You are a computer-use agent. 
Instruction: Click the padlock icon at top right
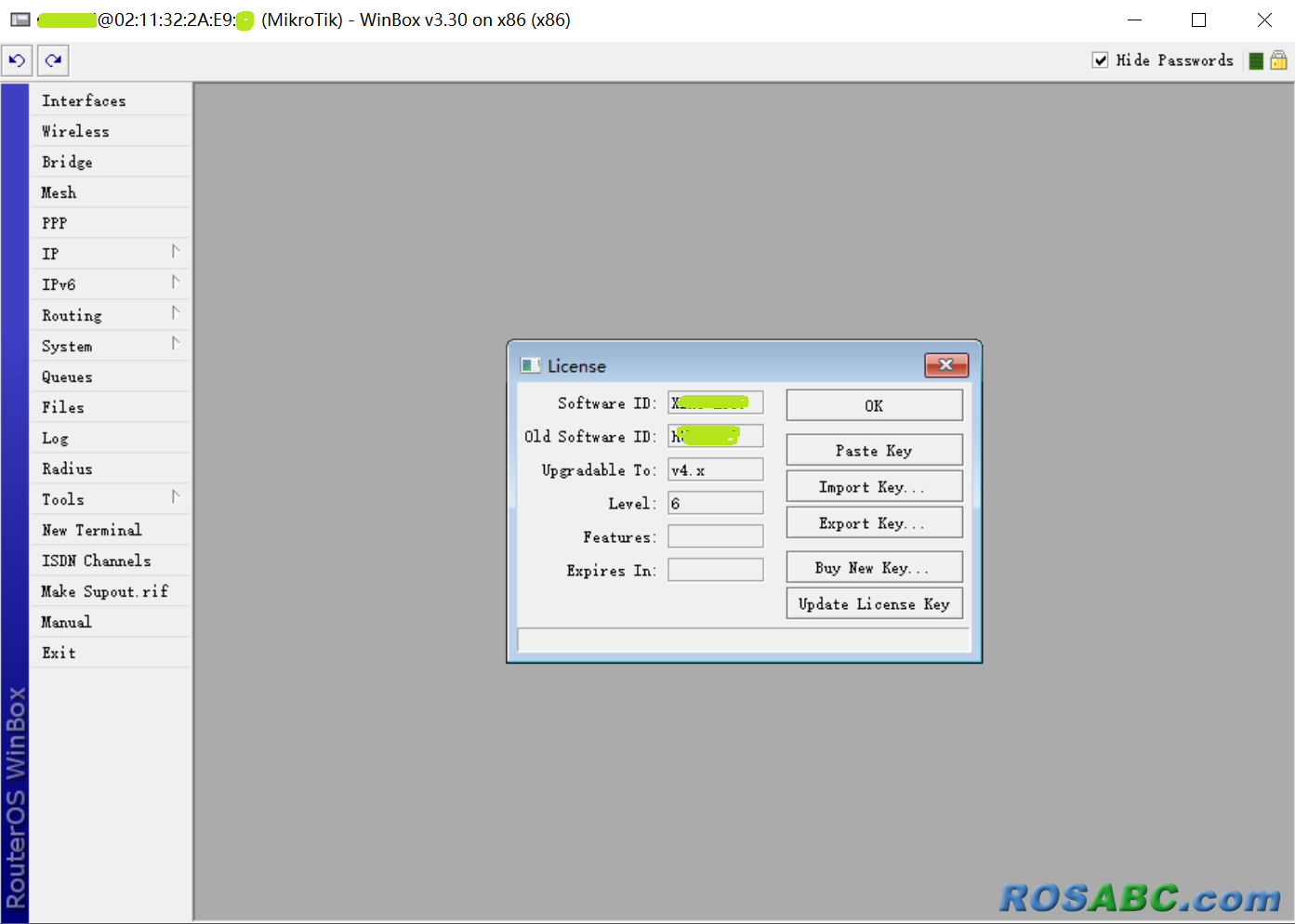pyautogui.click(x=1279, y=60)
